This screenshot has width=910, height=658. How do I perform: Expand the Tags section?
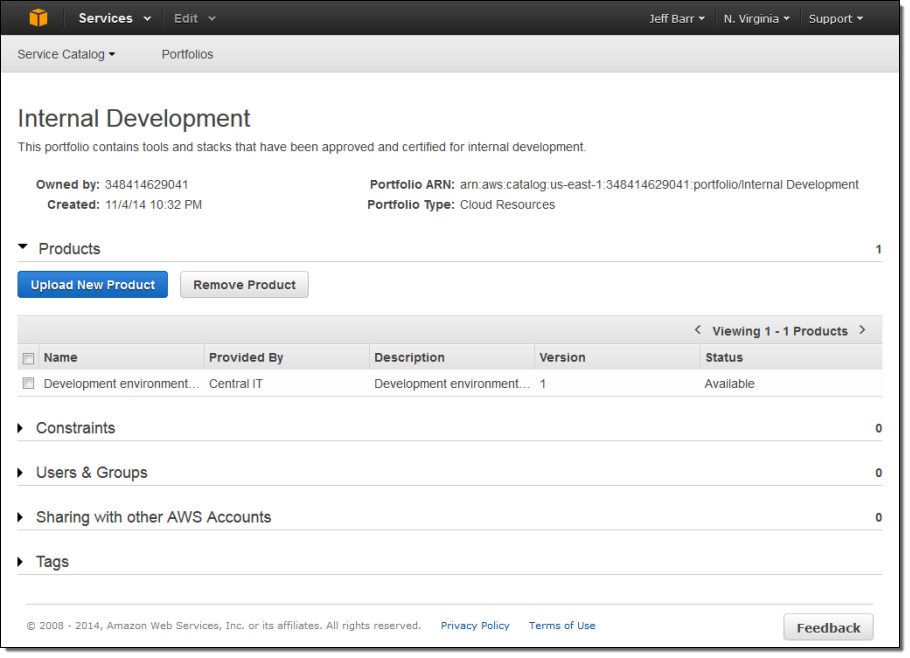[21, 562]
